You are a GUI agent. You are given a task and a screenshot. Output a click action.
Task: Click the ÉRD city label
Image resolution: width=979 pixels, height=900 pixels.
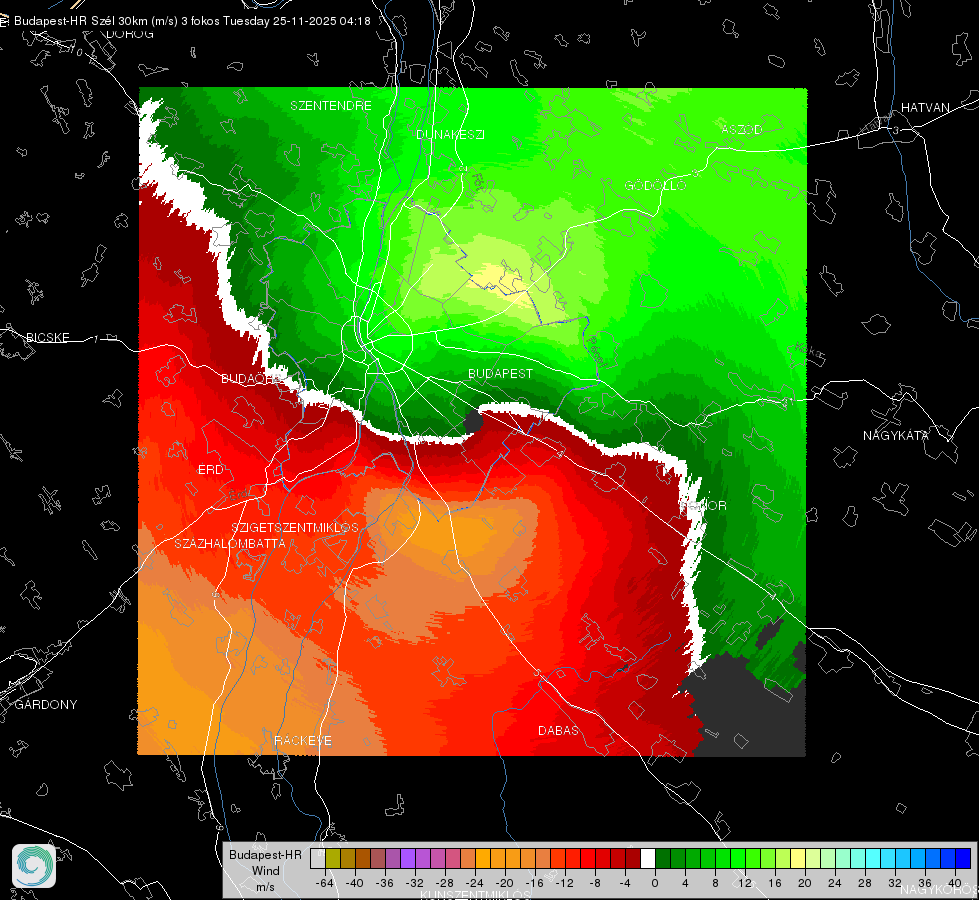click(x=210, y=470)
